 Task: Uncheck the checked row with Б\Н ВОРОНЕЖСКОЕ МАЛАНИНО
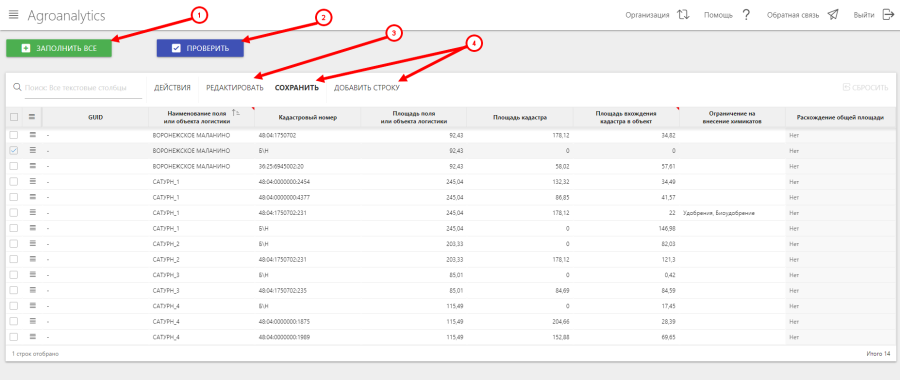click(x=14, y=150)
